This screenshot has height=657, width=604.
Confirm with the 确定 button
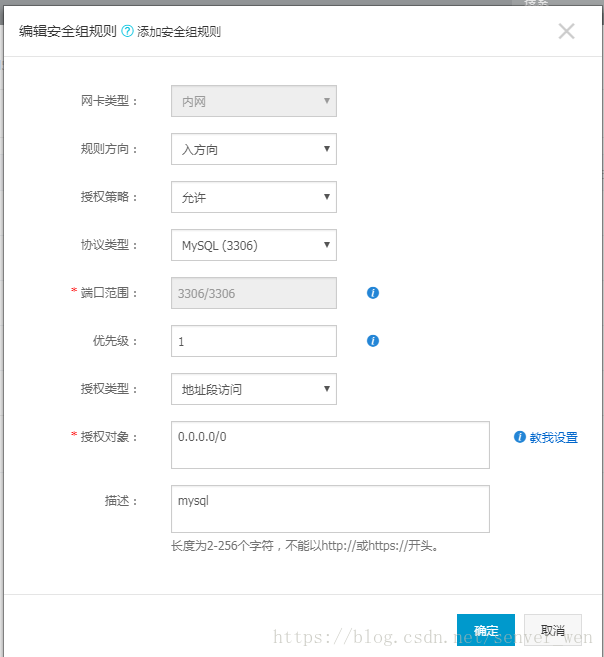(486, 630)
